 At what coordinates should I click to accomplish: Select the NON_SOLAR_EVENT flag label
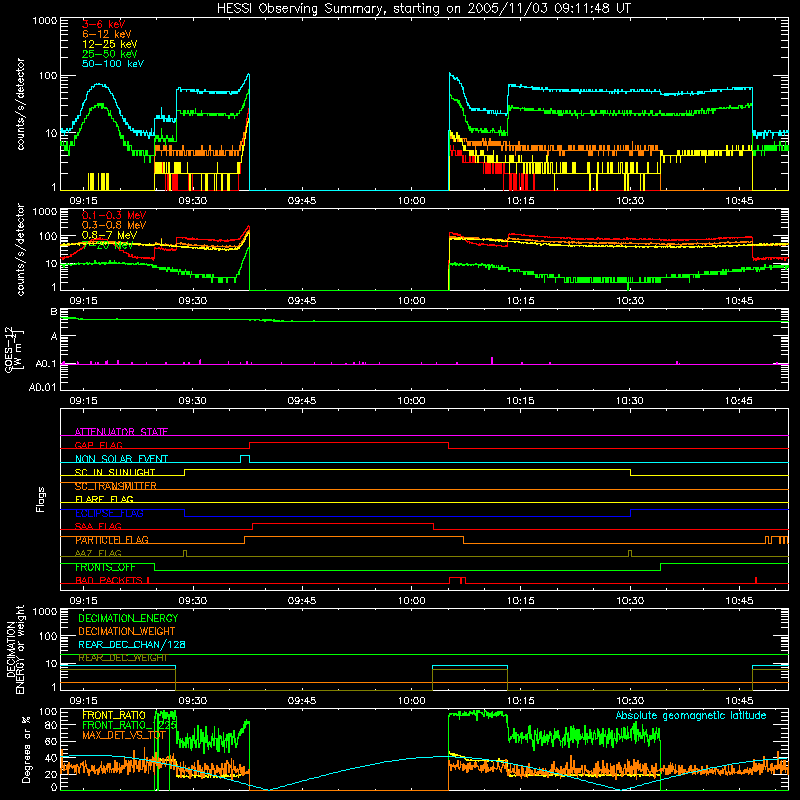click(121, 459)
